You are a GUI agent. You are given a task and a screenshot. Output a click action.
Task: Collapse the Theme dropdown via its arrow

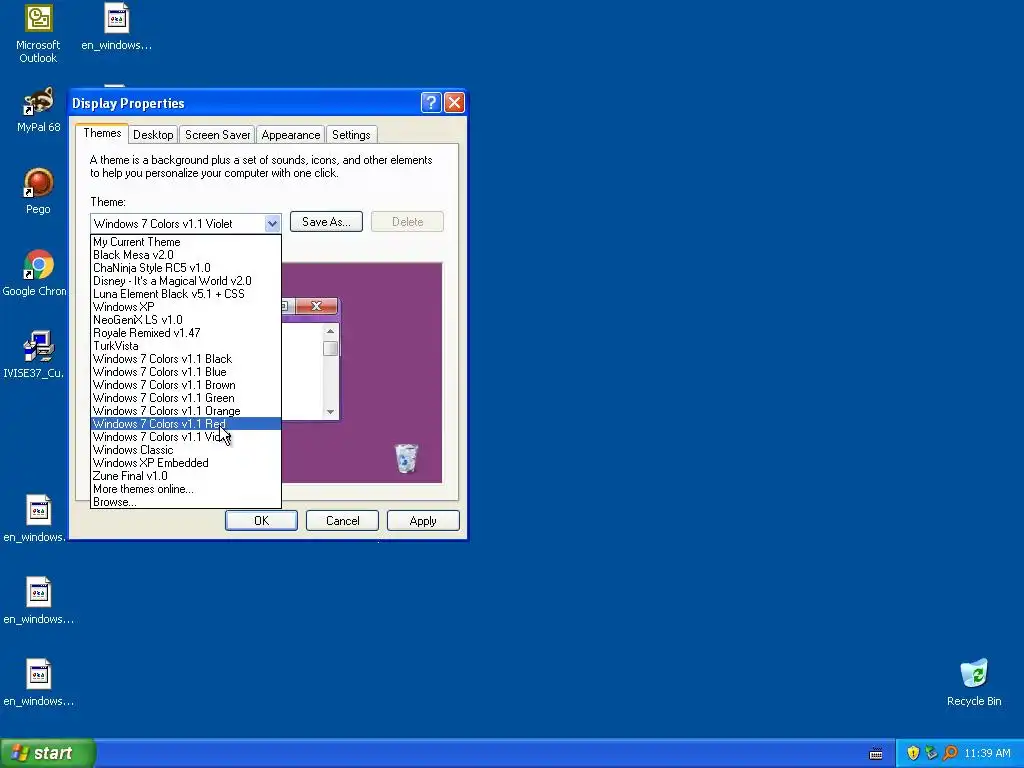tap(272, 223)
